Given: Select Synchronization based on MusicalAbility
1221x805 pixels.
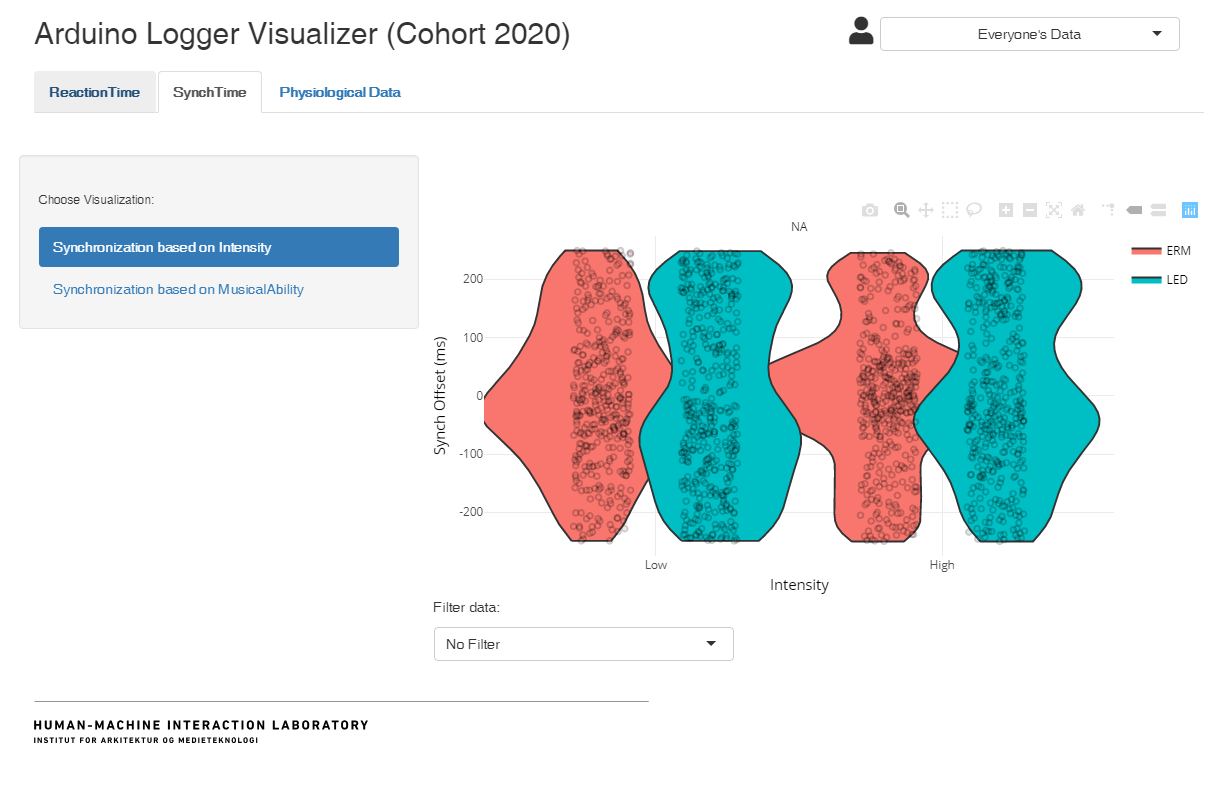Looking at the screenshot, I should tap(178, 289).
